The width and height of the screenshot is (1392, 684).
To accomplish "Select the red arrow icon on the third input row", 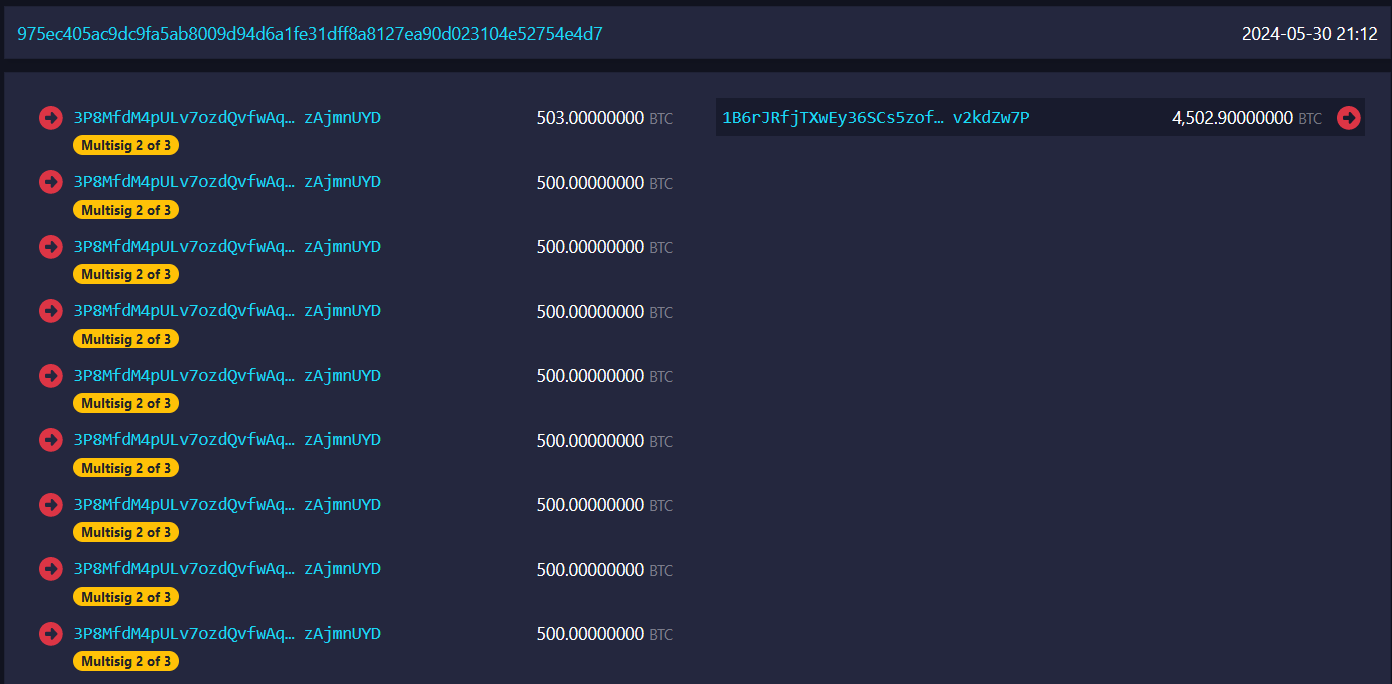I will 50,246.
